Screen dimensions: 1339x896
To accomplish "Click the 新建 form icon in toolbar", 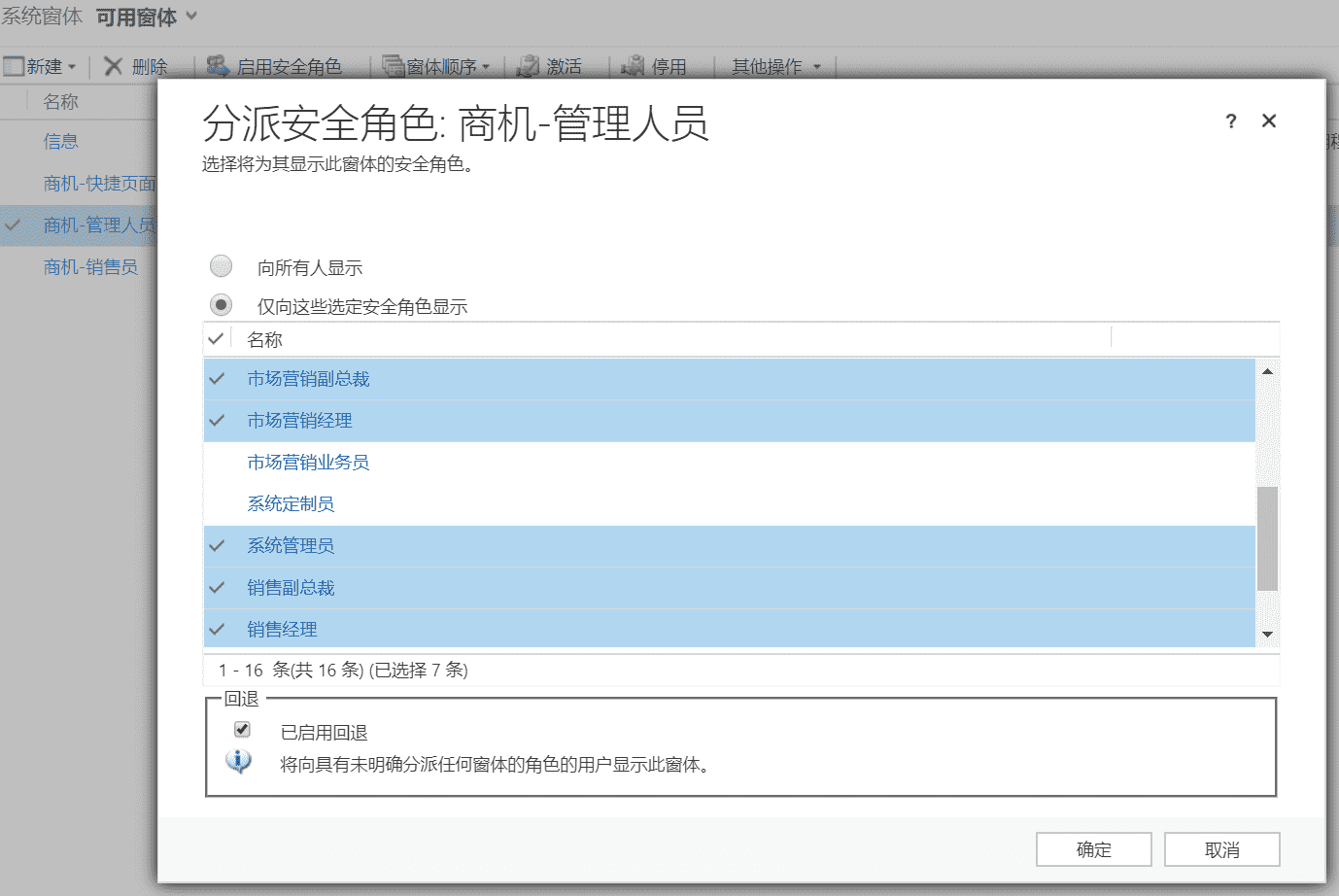I will (x=14, y=66).
